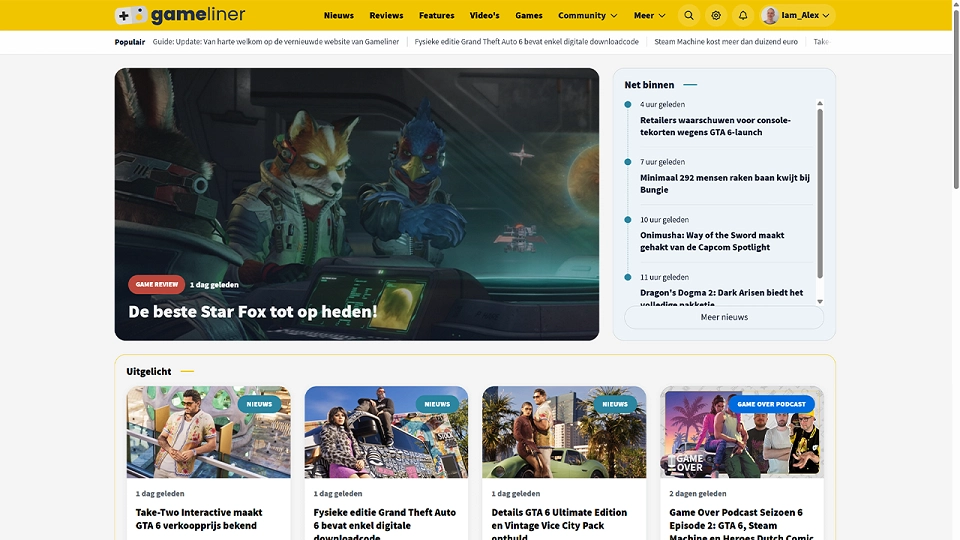Click the Net binnen heading
Image resolution: width=960 pixels, height=540 pixels.
pos(649,84)
